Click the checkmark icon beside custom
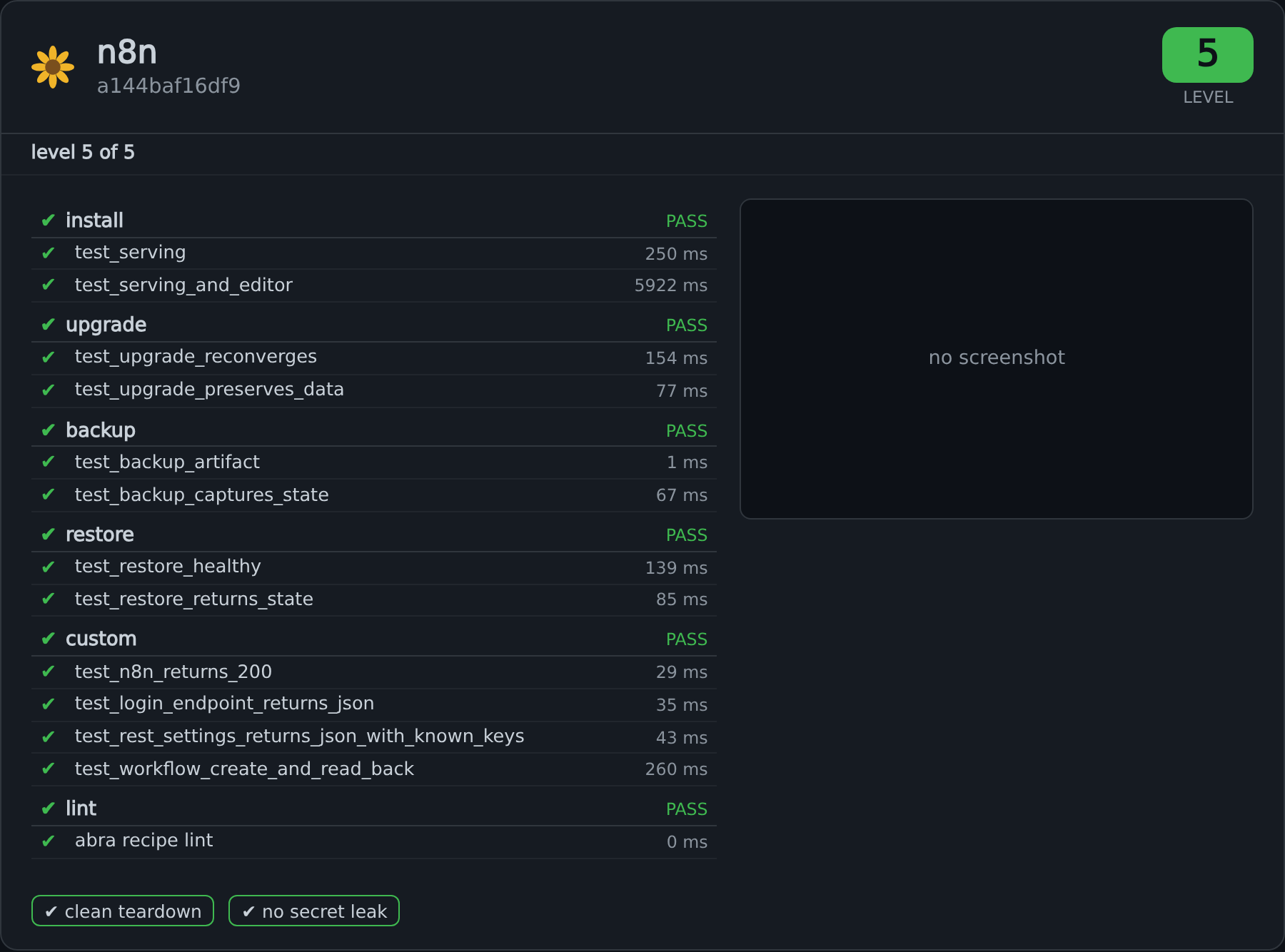The image size is (1285, 952). tap(49, 639)
